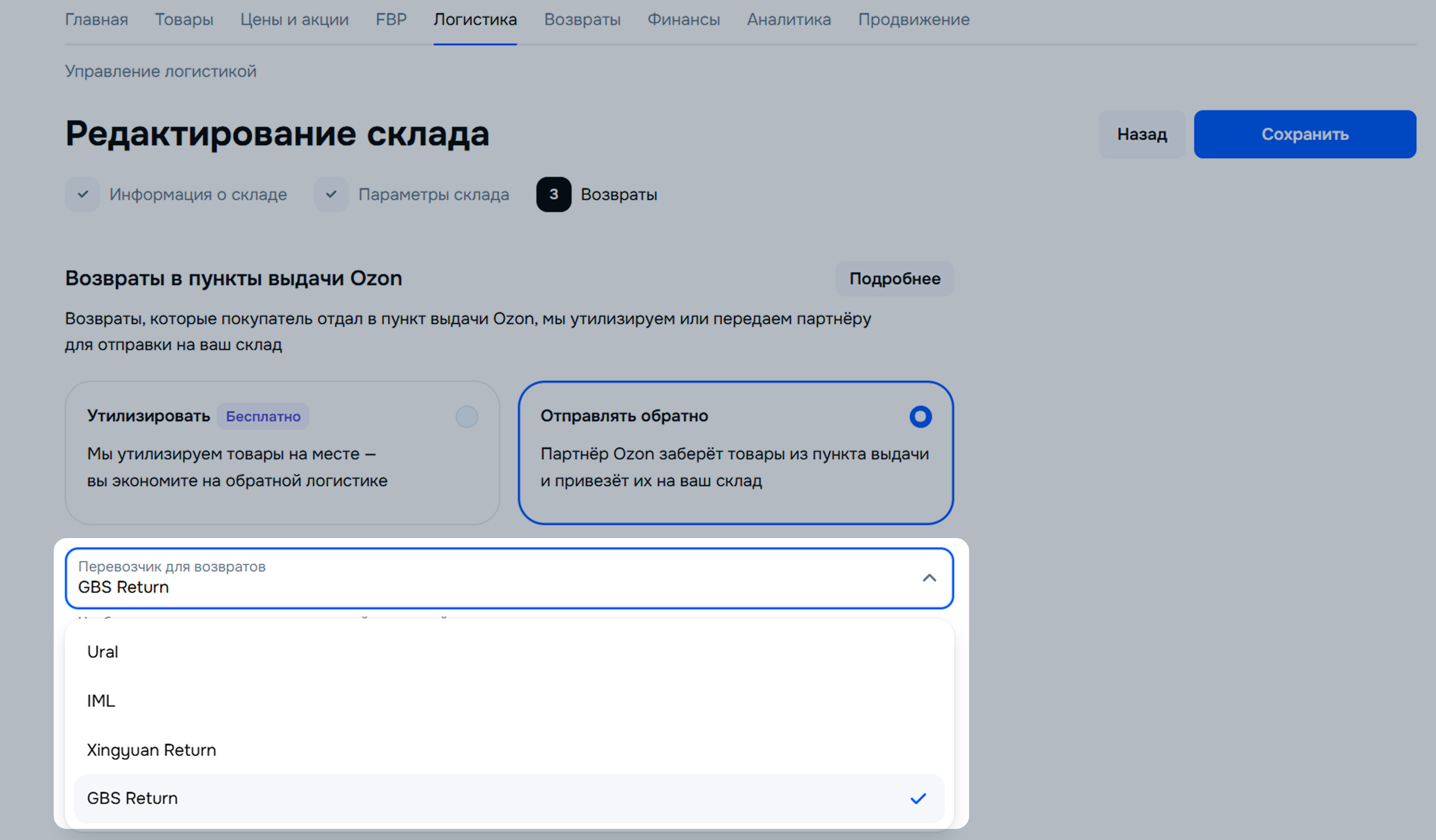Go to the Аналитика tab

click(x=789, y=19)
